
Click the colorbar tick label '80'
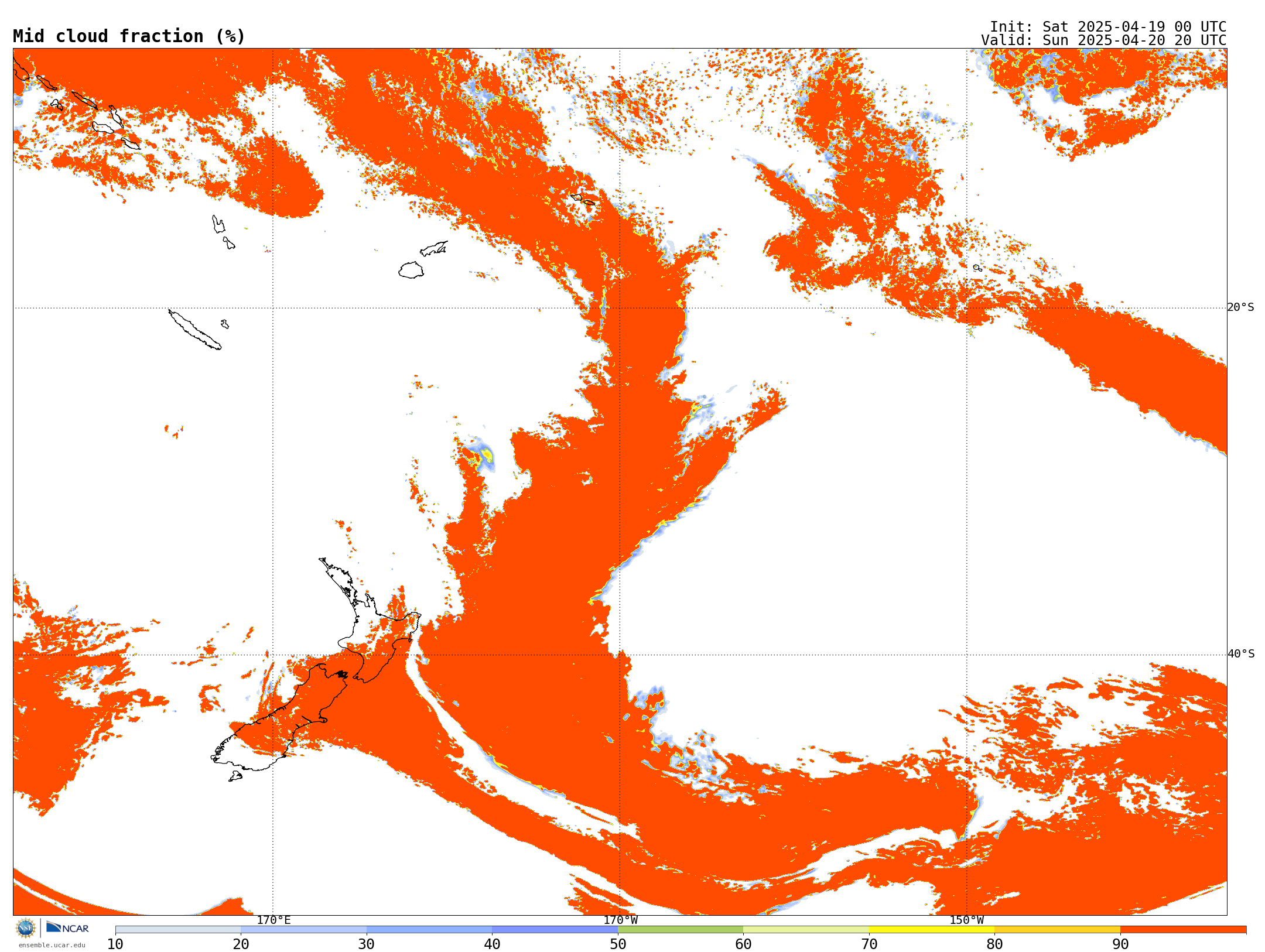pos(994,944)
